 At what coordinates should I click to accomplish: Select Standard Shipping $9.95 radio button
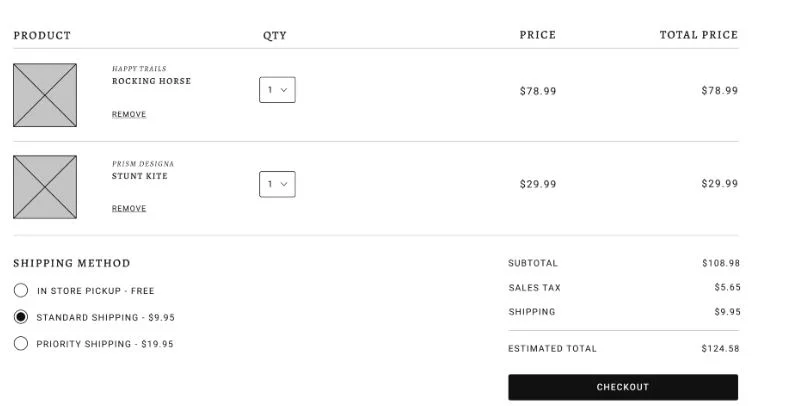21,317
